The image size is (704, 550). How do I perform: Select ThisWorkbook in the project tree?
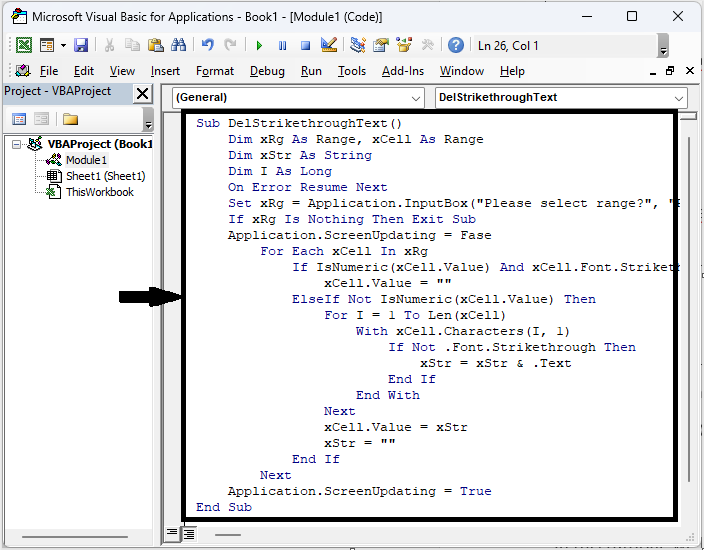[x=100, y=192]
